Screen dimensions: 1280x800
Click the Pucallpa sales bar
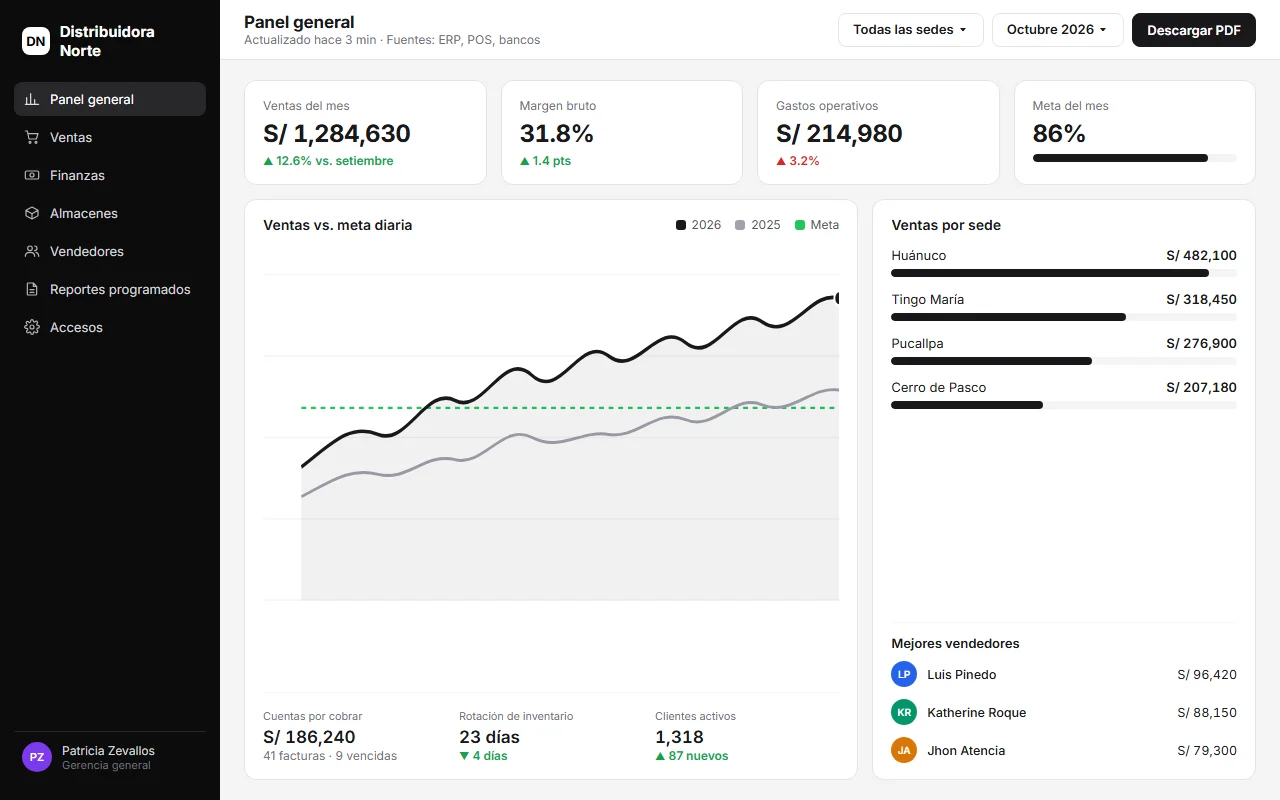(1064, 361)
